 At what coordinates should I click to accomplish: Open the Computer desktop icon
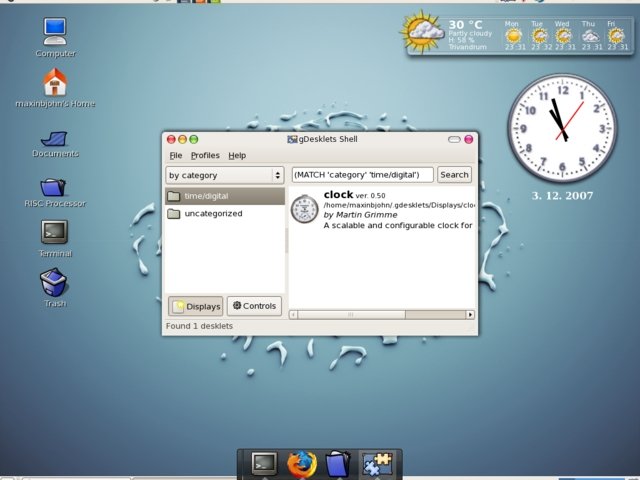click(x=55, y=32)
